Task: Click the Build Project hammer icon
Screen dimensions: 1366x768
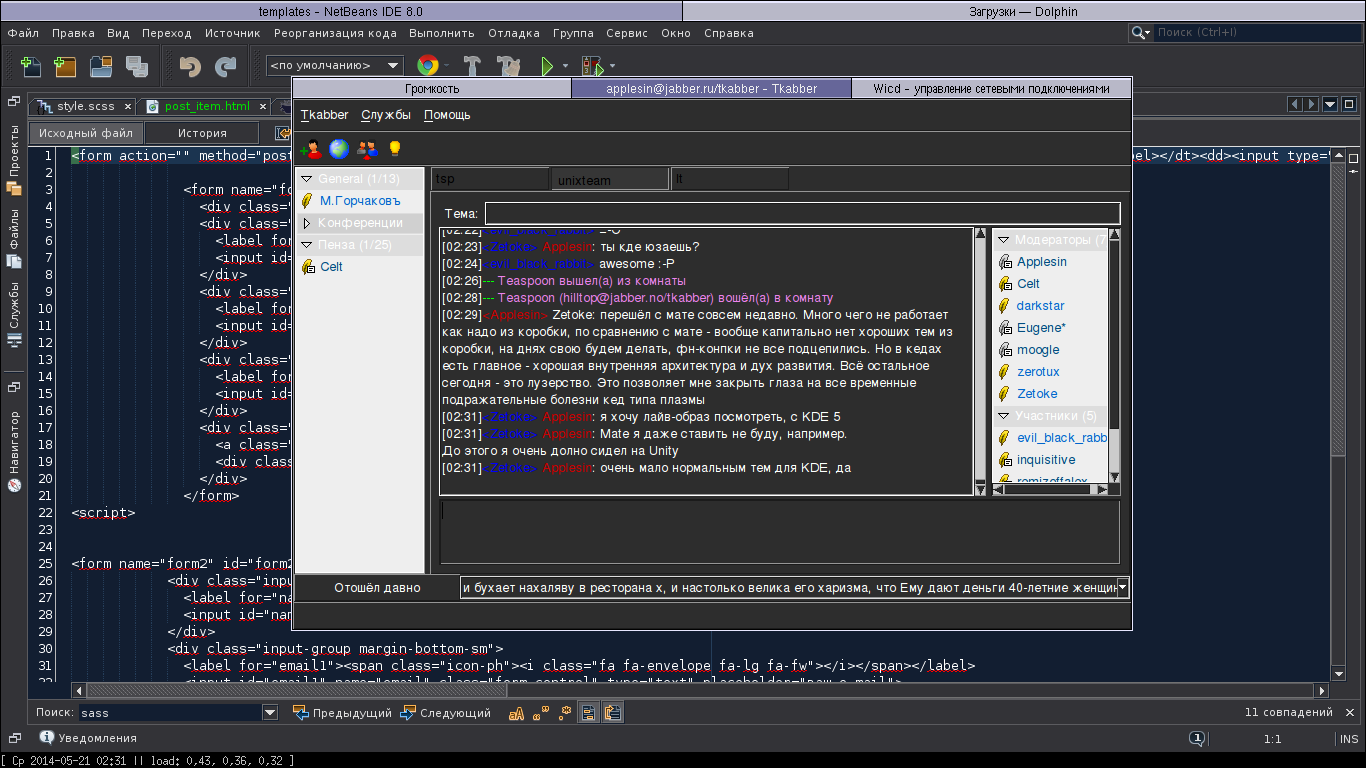Action: click(473, 66)
